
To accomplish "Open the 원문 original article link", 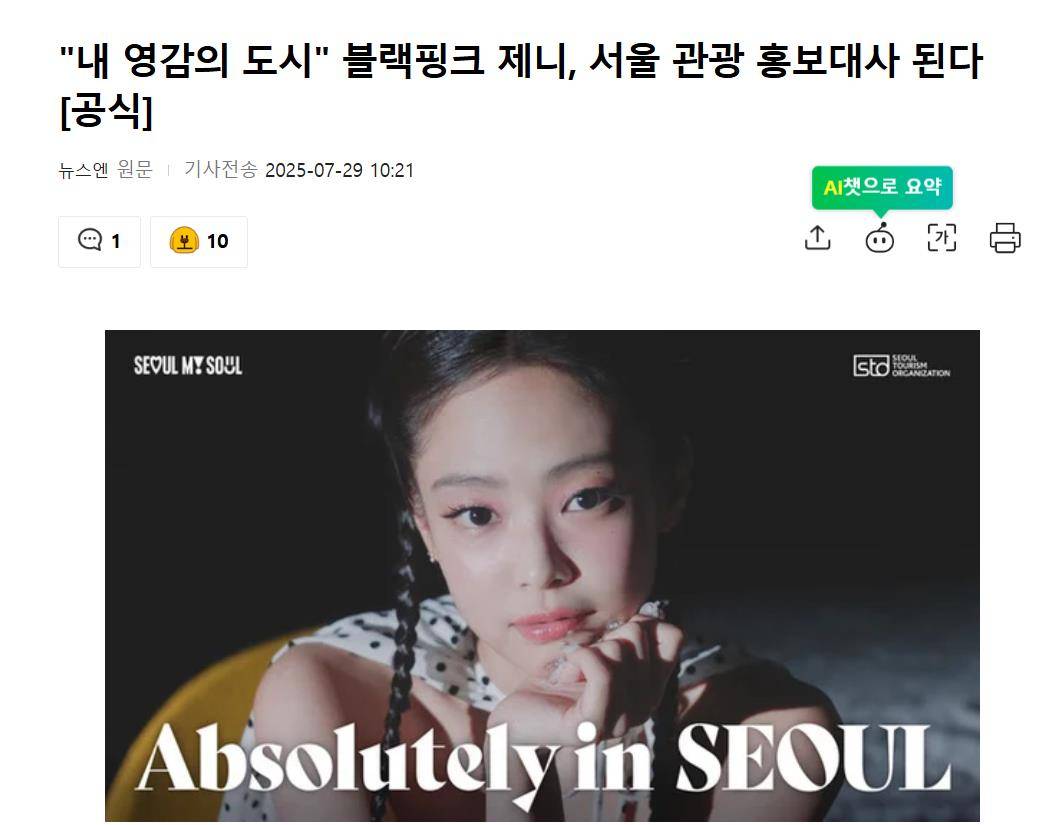I will coord(135,170).
